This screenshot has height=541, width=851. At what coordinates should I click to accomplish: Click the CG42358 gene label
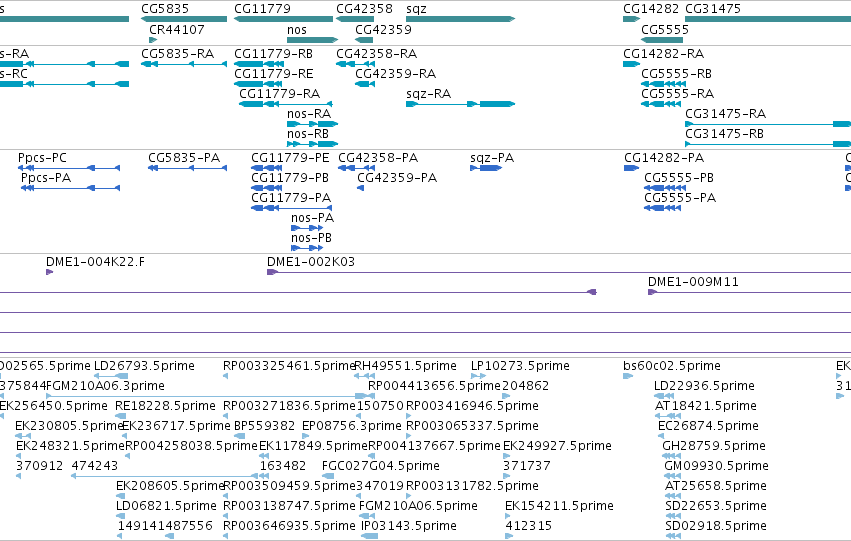(x=364, y=9)
